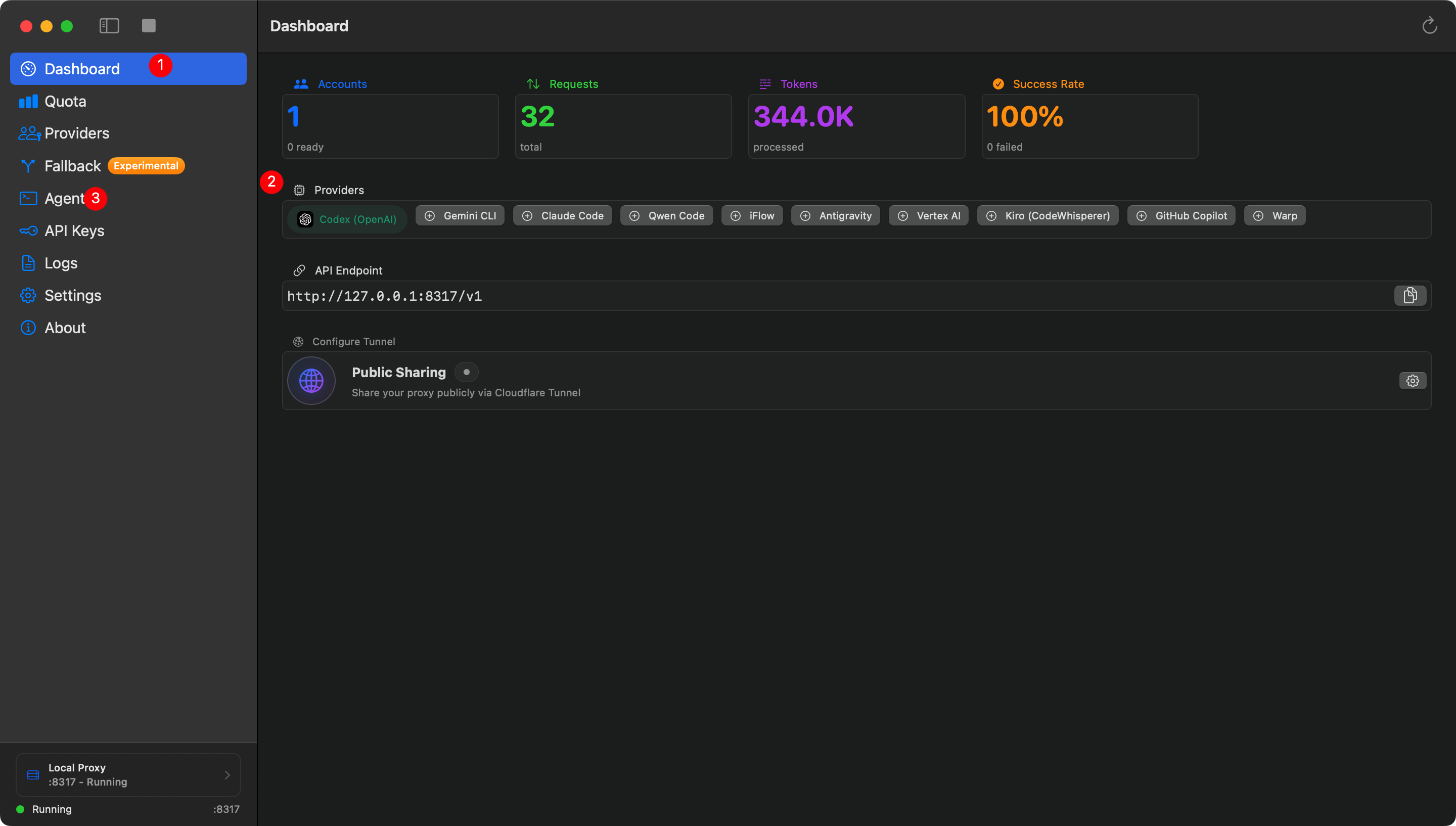Screen dimensions: 1456x826
Task: Open the Providers sidebar section
Action: pos(76,133)
